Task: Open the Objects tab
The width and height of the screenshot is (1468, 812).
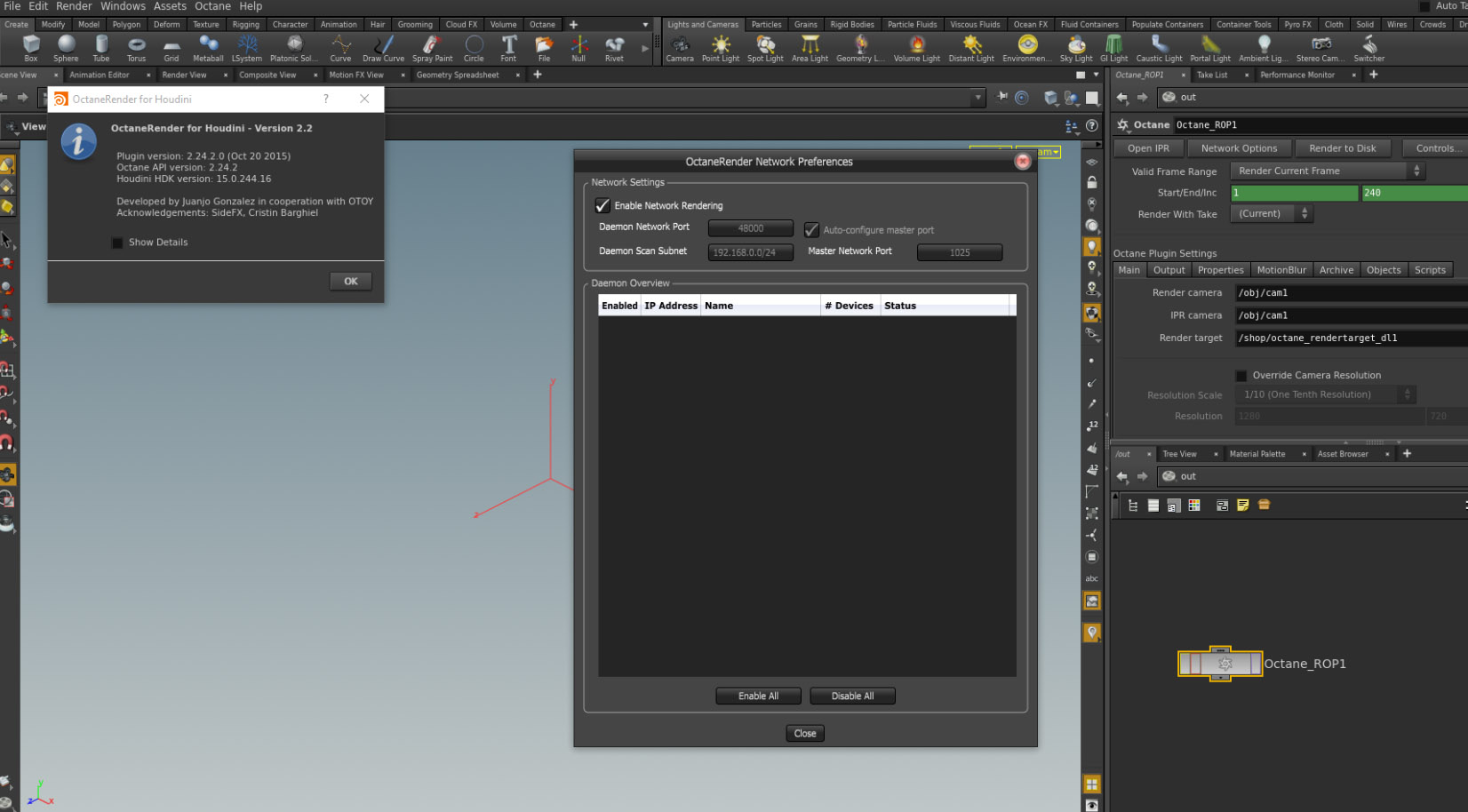Action: [x=1384, y=270]
